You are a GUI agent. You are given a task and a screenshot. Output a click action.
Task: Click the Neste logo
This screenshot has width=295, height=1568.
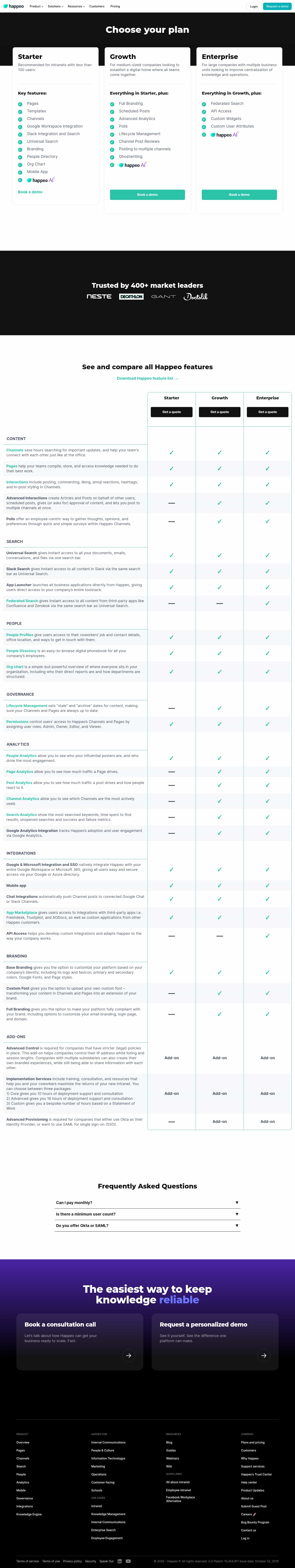(99, 296)
